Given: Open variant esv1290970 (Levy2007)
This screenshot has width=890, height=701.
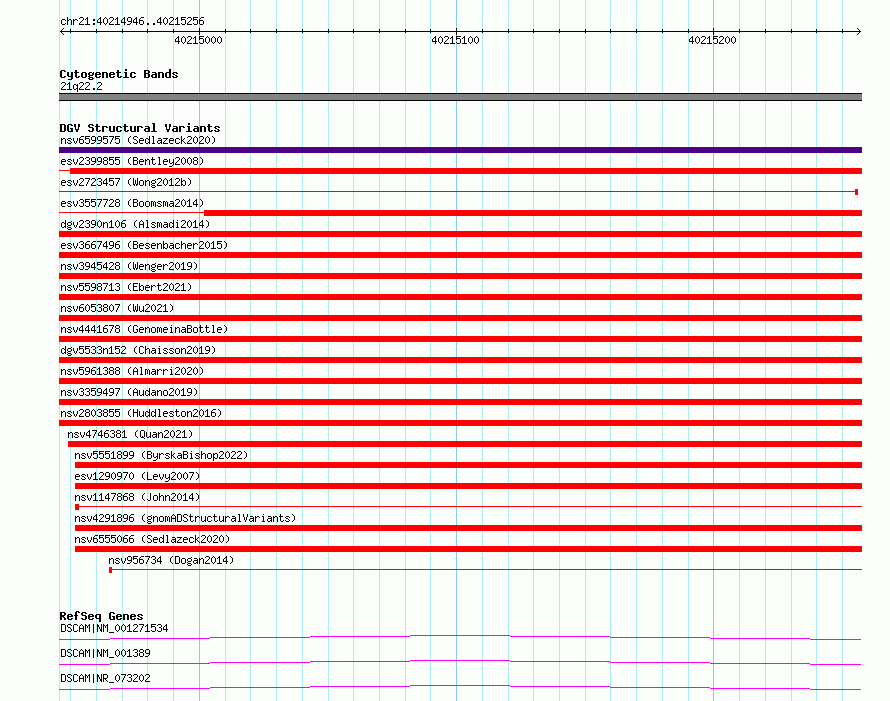Looking at the screenshot, I should [137, 476].
